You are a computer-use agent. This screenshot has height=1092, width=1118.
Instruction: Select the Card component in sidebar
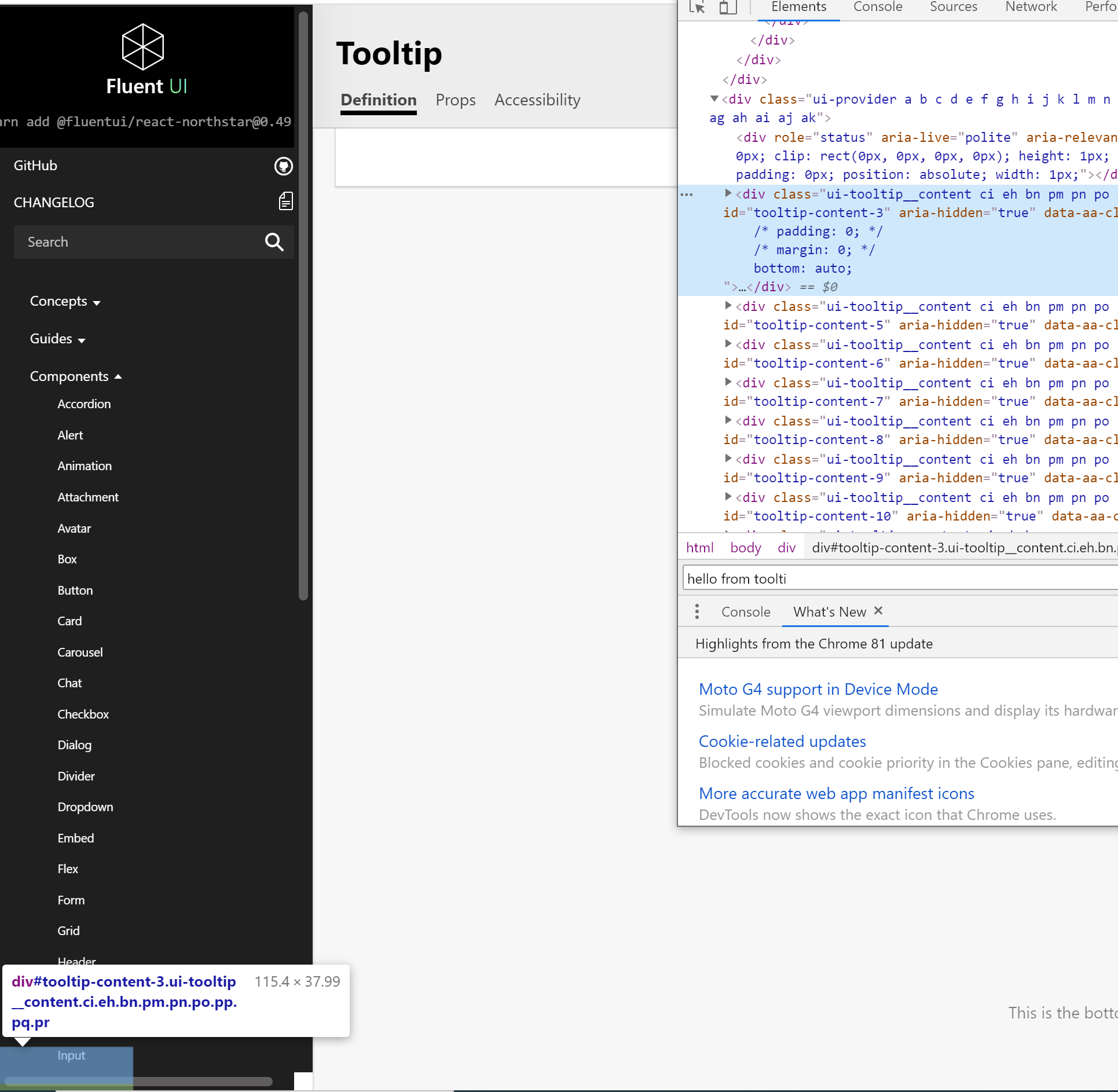[x=69, y=621]
